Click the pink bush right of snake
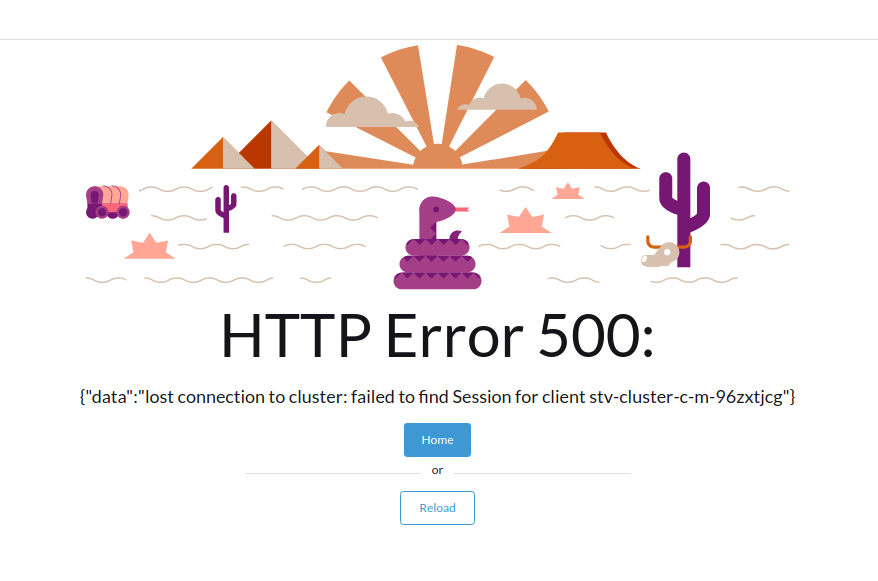Screen dimensions: 878x581 point(525,221)
